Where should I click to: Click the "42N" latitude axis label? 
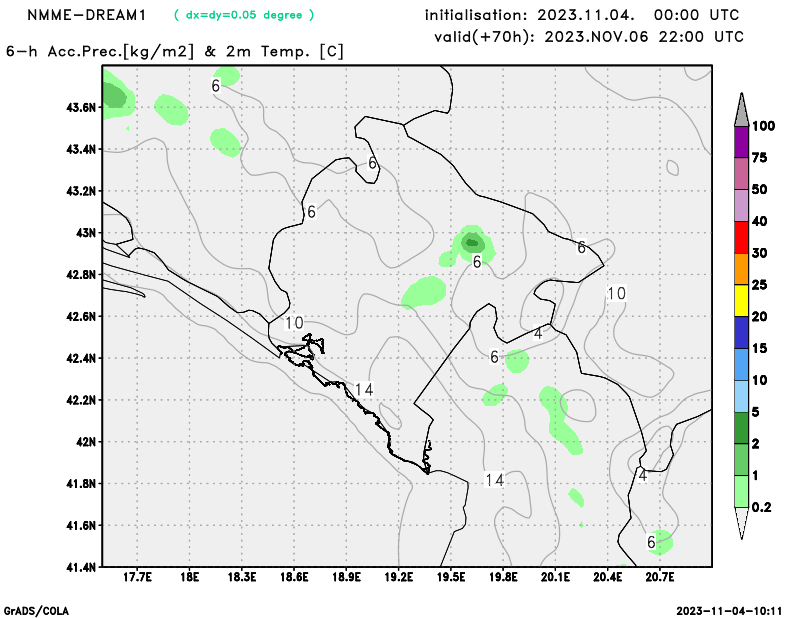coord(85,442)
